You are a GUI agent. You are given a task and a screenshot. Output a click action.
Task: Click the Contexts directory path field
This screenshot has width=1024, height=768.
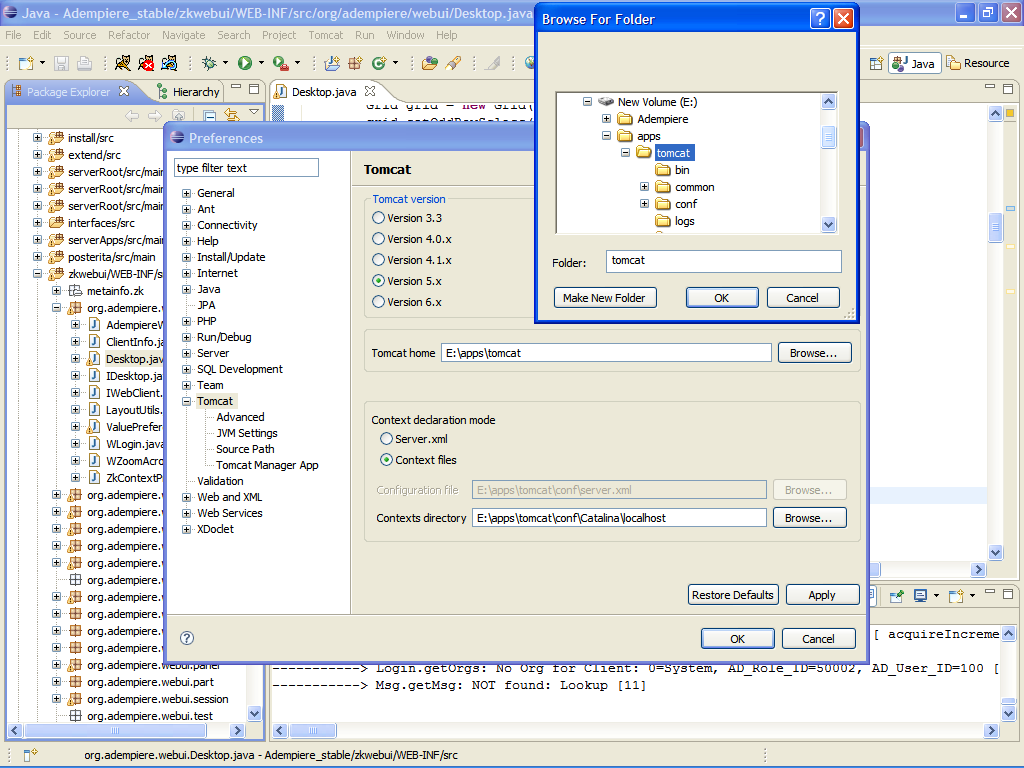click(619, 518)
